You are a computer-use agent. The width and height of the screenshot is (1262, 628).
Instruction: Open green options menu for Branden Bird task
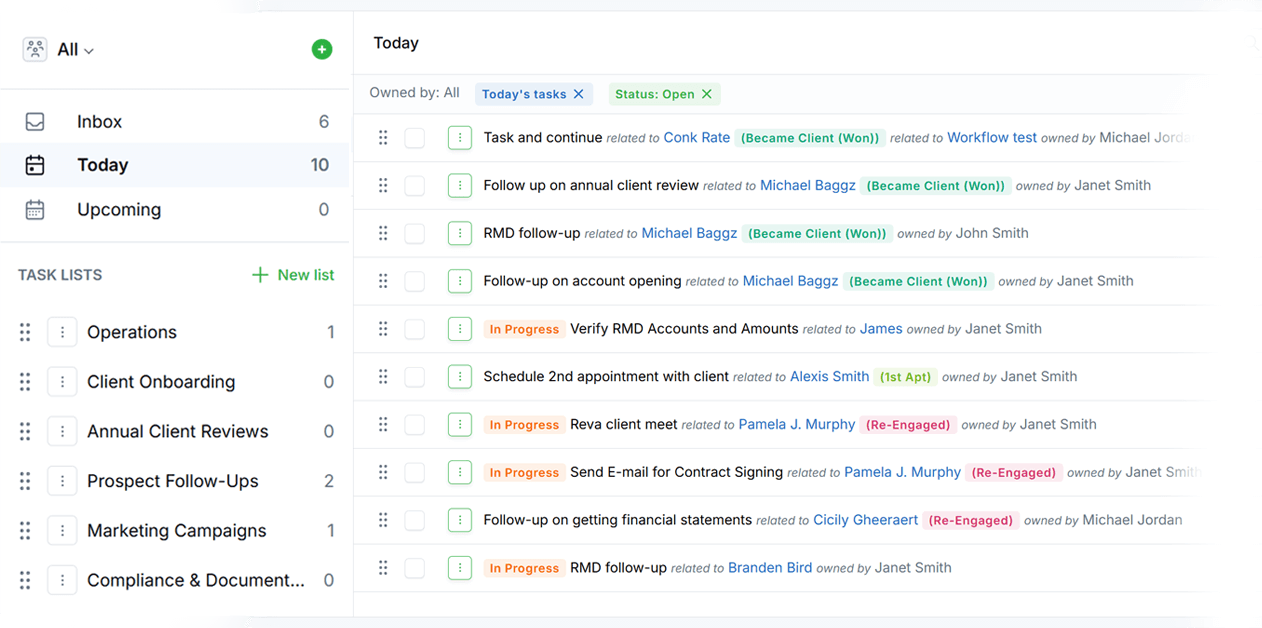[460, 568]
